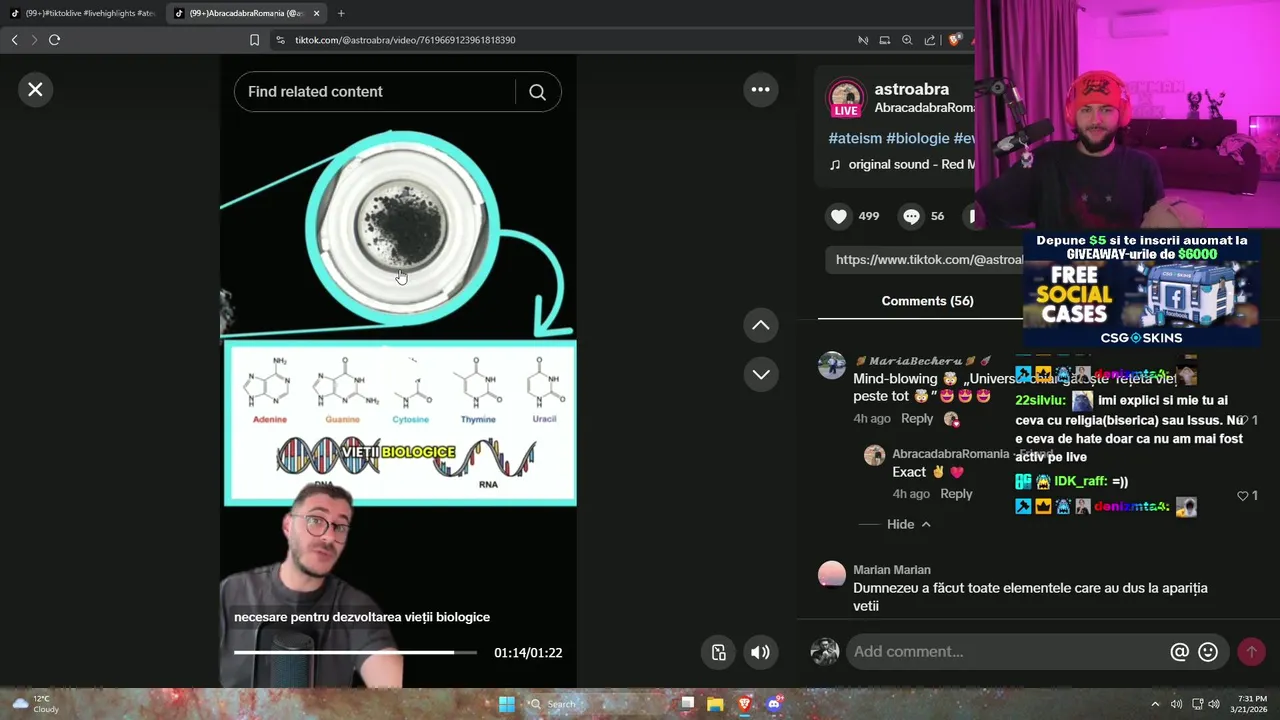
Task: Collapse replies with Hide chevron
Action: coord(908,524)
